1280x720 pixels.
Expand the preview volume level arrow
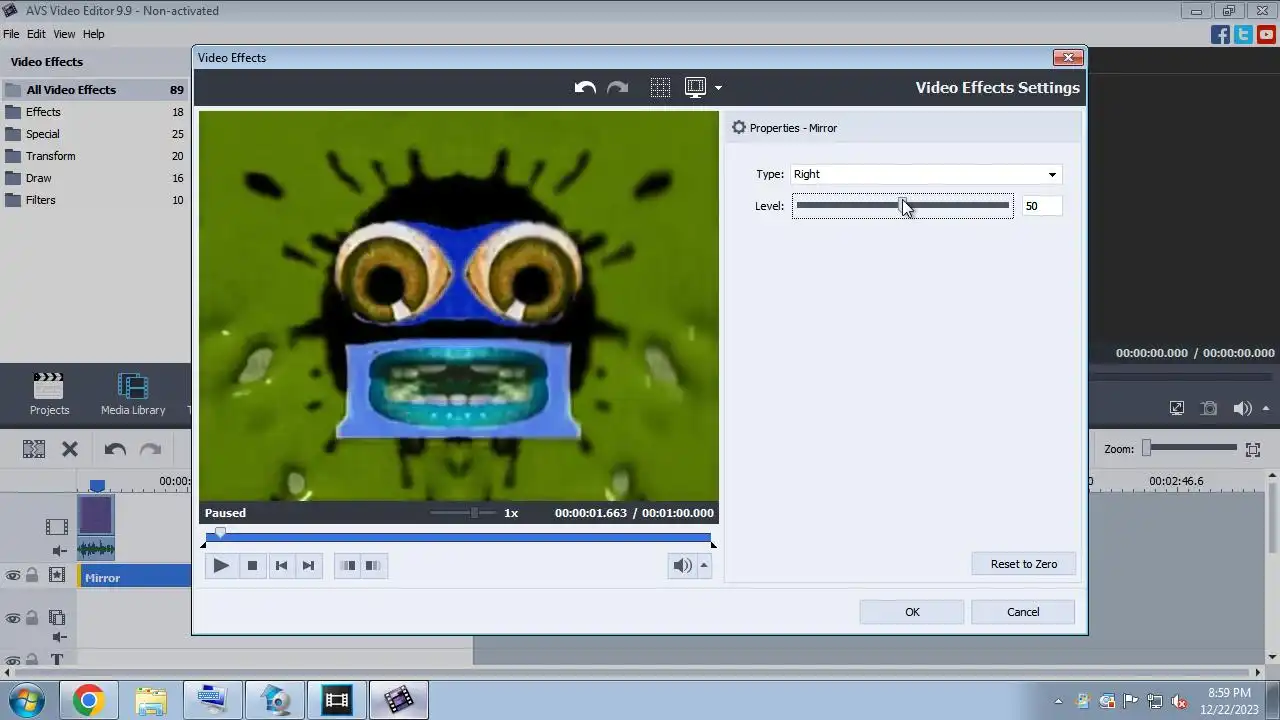coord(704,566)
